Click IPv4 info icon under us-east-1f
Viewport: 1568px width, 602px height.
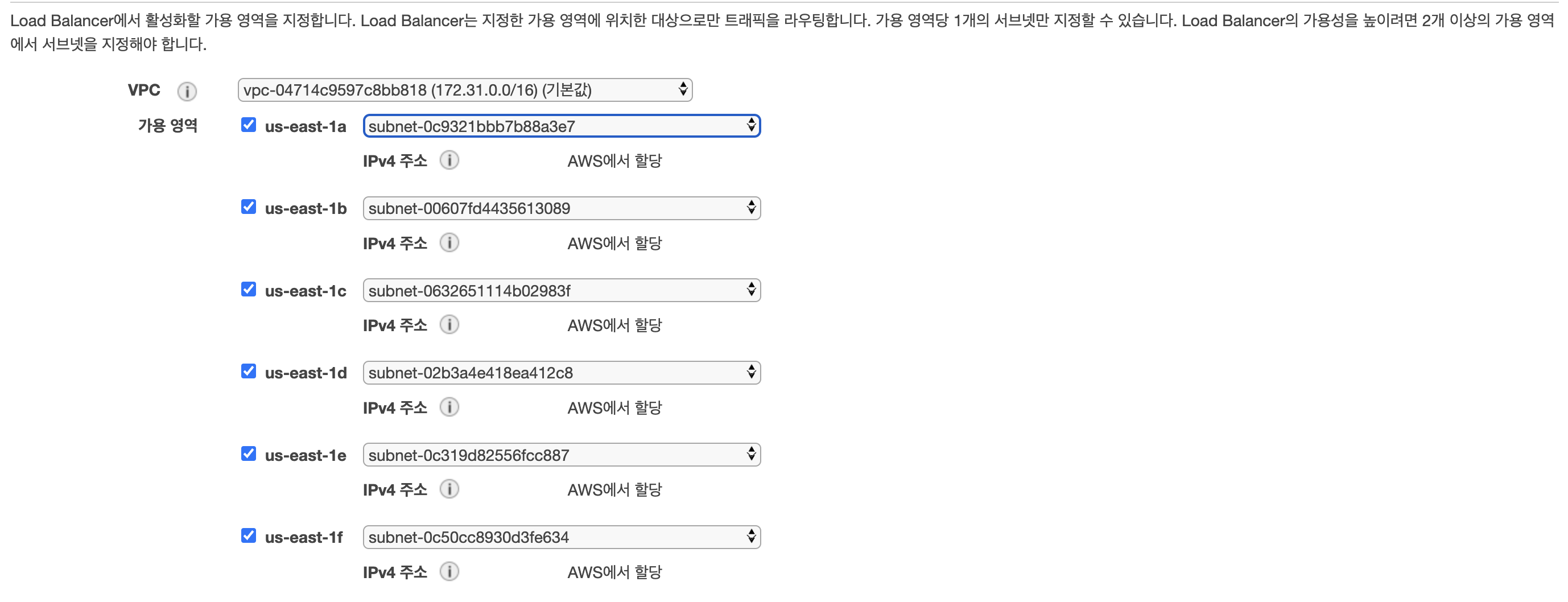449,572
